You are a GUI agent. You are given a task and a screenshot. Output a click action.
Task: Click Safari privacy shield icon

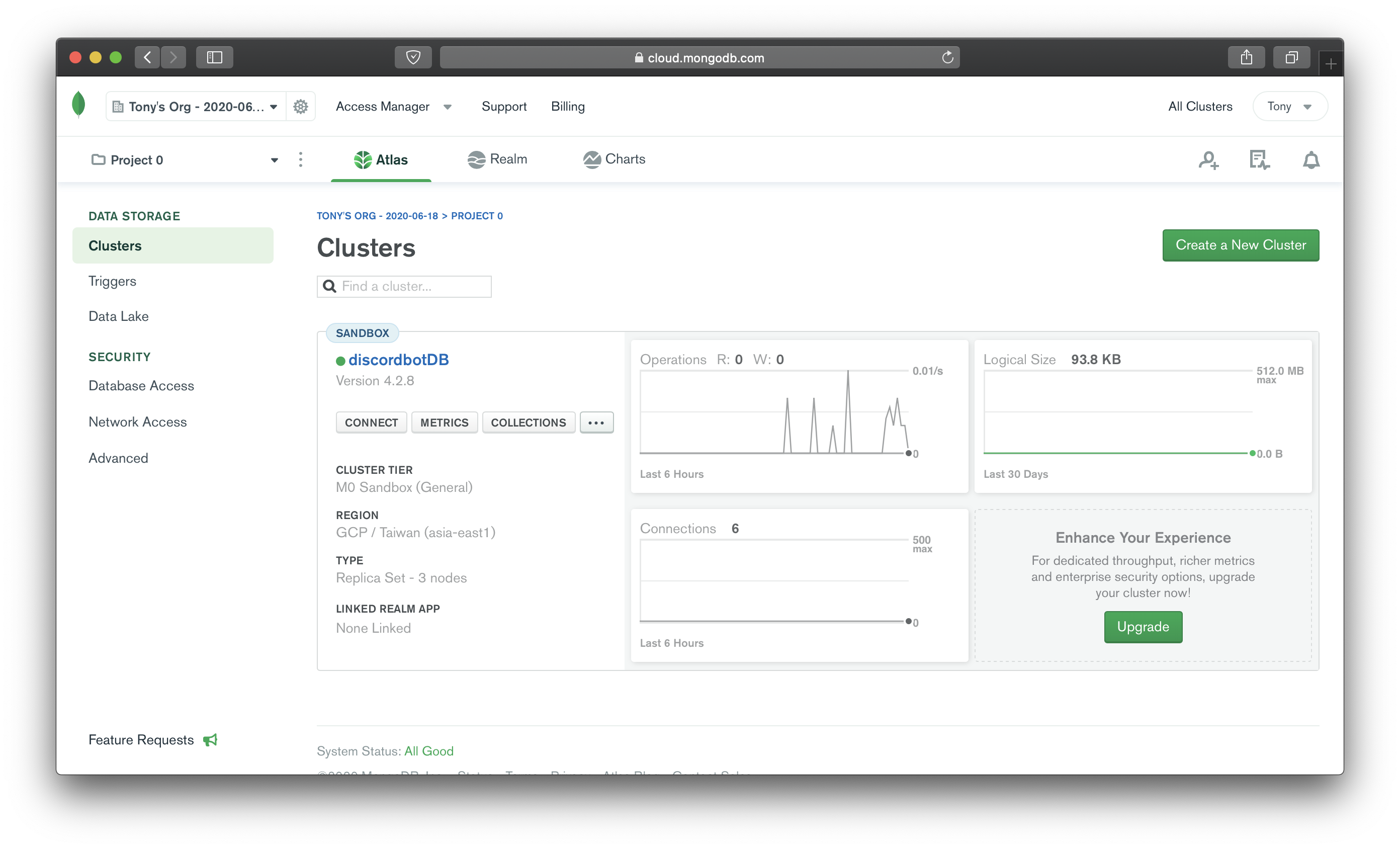point(413,57)
